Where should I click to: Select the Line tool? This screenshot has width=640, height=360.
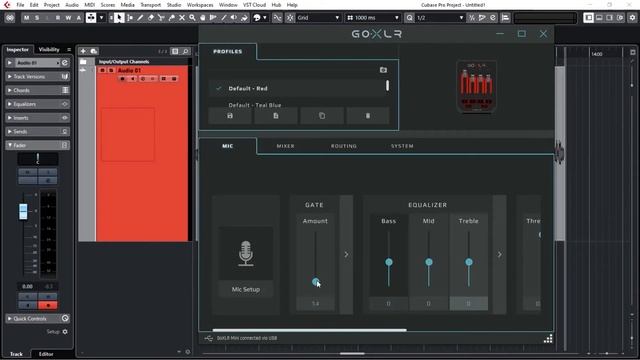[224, 18]
